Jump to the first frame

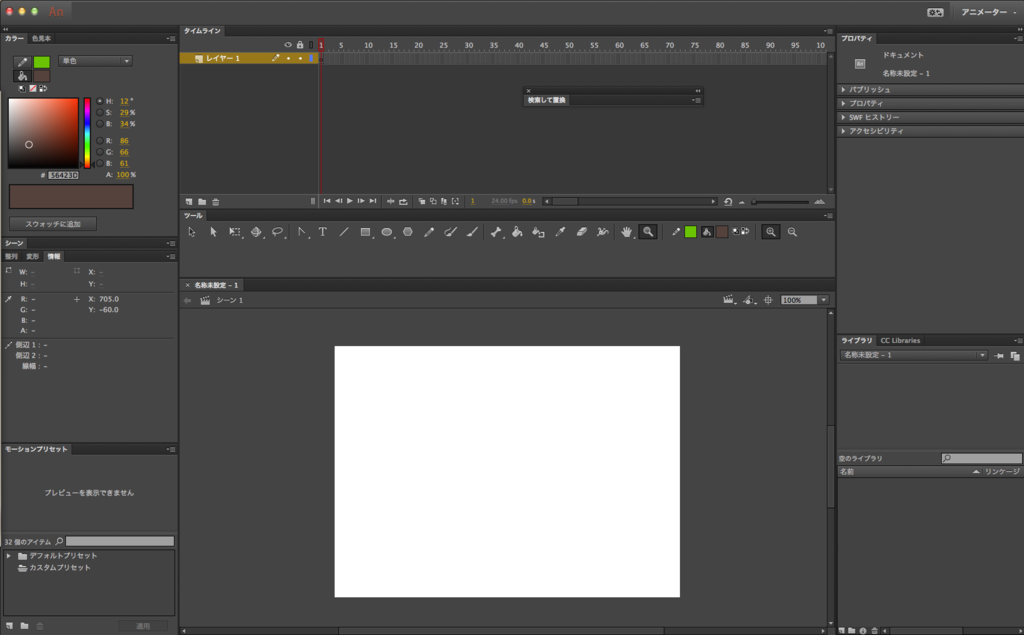coord(327,201)
